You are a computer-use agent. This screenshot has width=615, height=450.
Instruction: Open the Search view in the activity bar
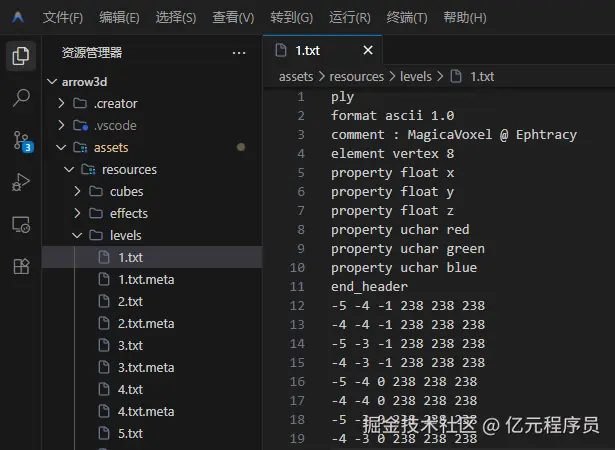pyautogui.click(x=21, y=98)
